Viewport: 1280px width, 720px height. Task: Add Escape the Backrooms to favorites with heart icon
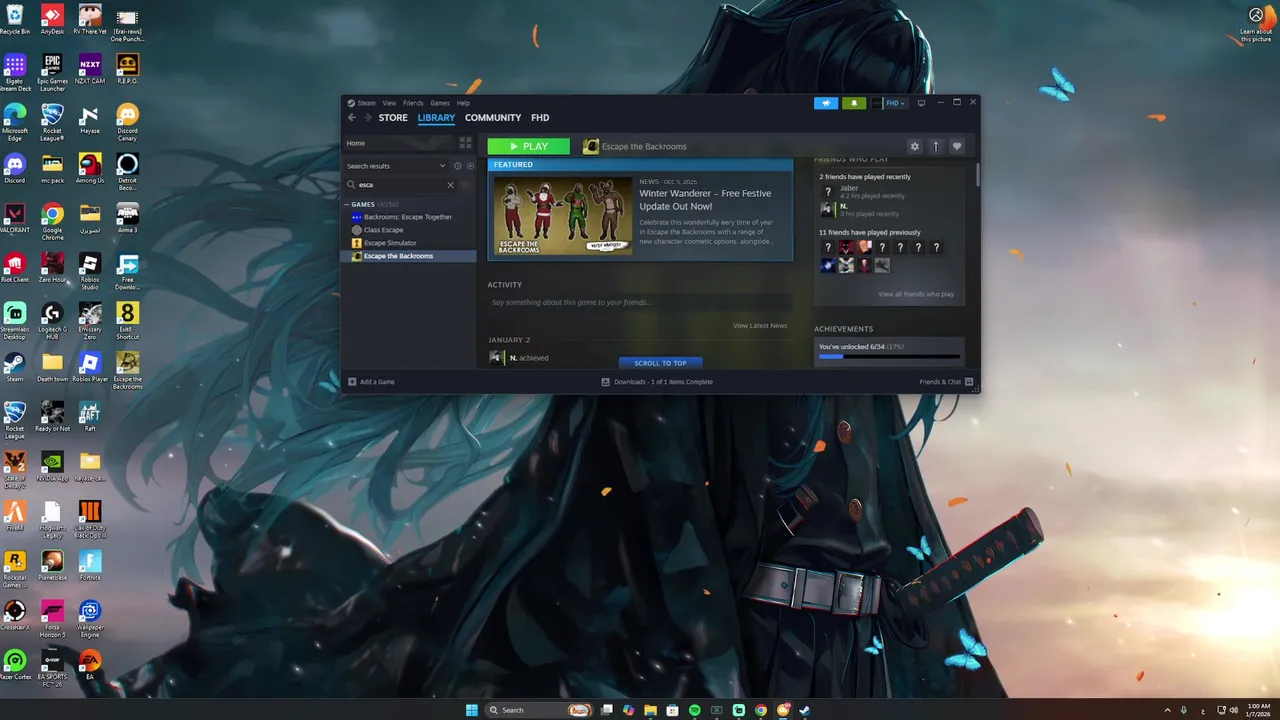(x=956, y=146)
